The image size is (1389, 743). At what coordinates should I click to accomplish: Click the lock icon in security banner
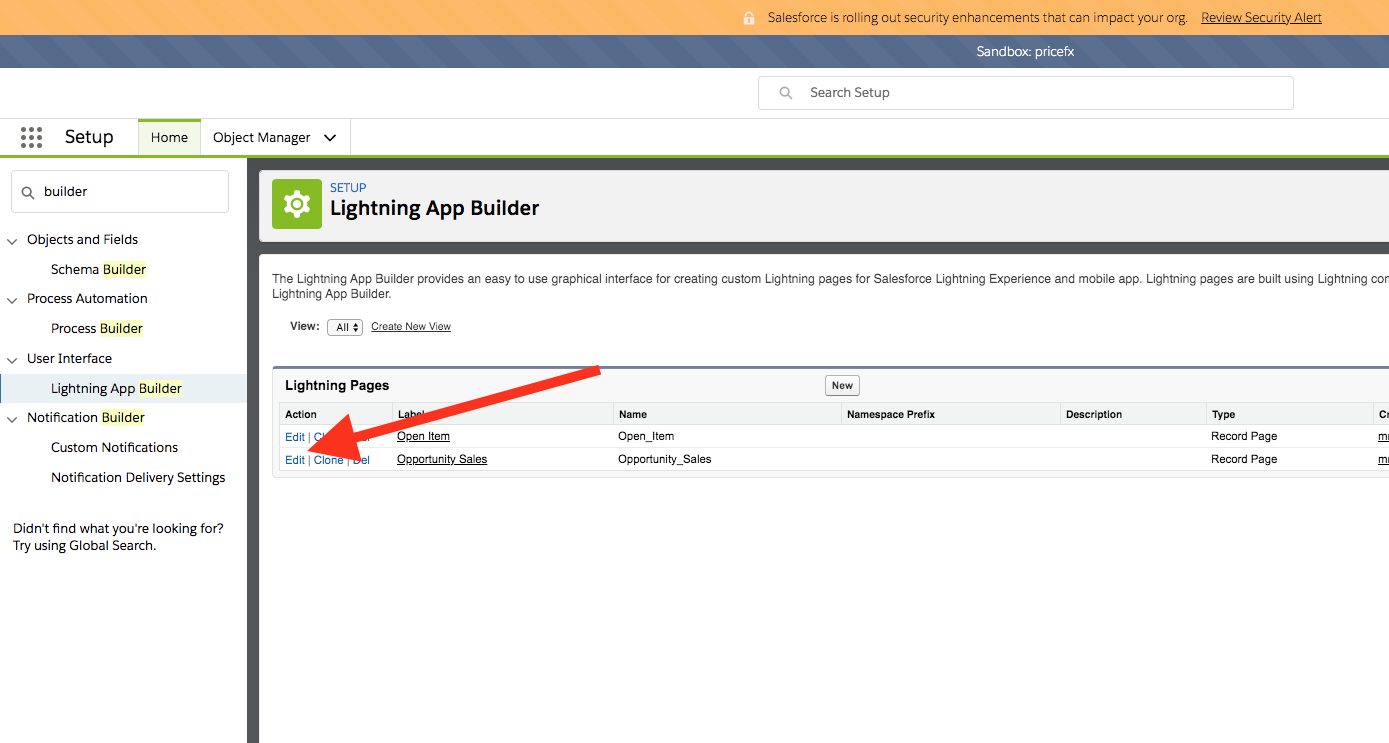749,18
